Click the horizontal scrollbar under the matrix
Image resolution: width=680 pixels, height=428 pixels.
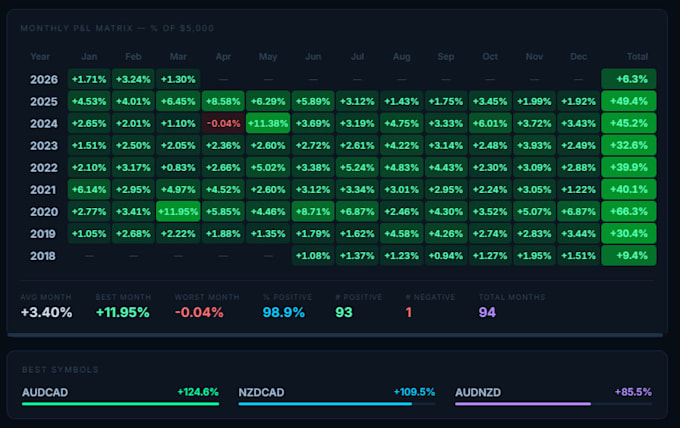click(x=335, y=335)
